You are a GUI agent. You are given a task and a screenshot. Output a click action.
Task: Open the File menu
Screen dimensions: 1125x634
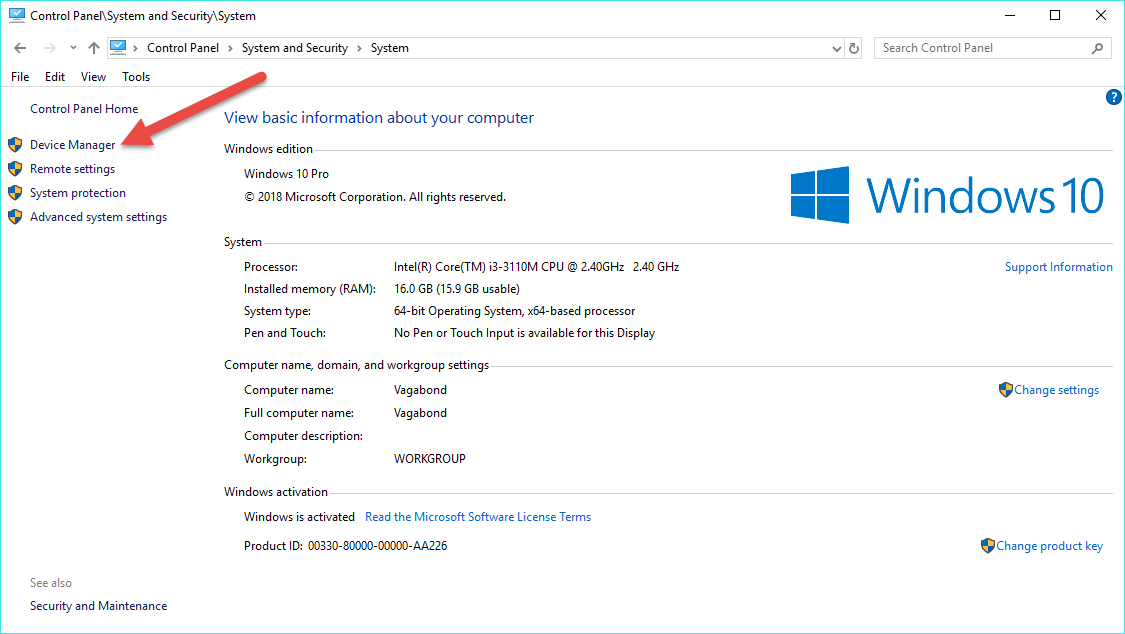click(20, 77)
